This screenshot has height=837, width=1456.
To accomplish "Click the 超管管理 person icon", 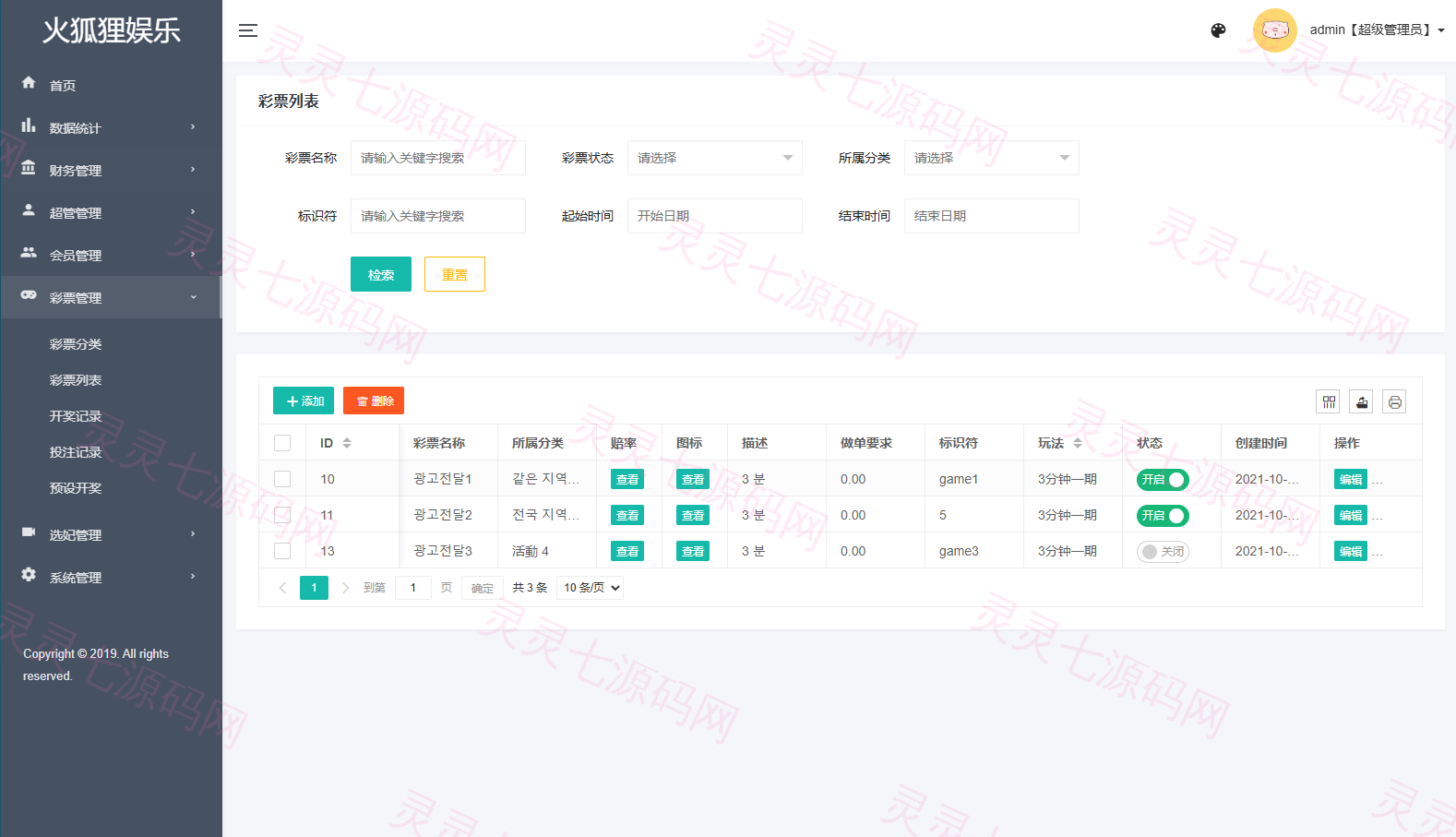I will (x=29, y=210).
